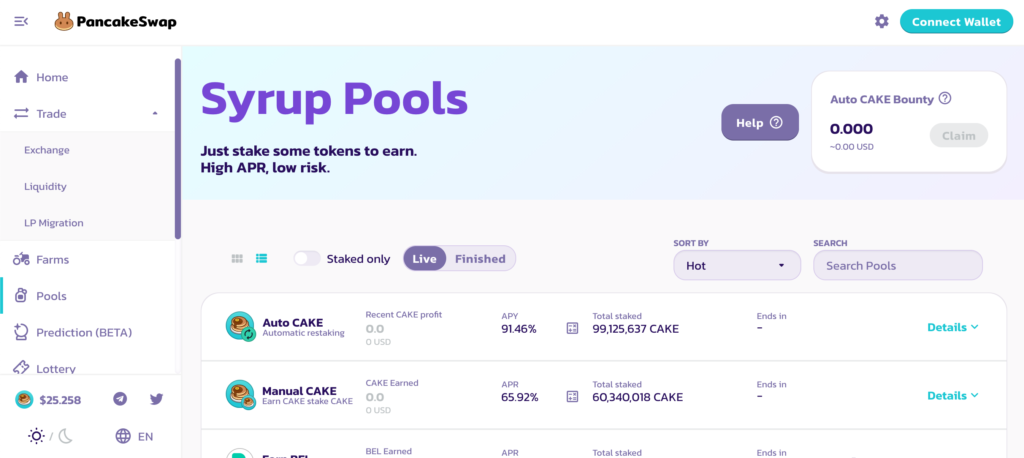Toggle dark mode with sun/moon icons
This screenshot has height=458, width=1024.
click(51, 436)
